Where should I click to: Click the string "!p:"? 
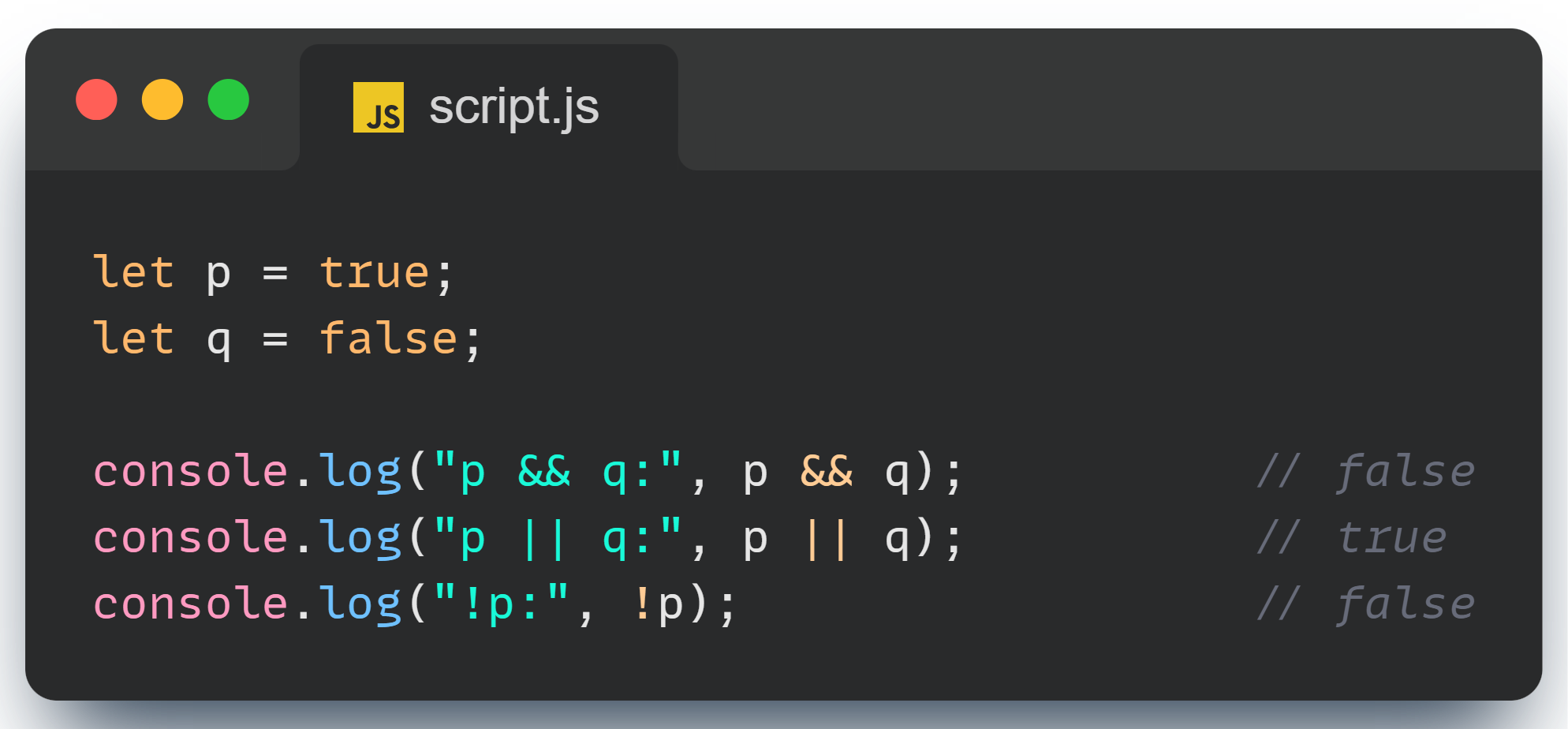[502, 605]
